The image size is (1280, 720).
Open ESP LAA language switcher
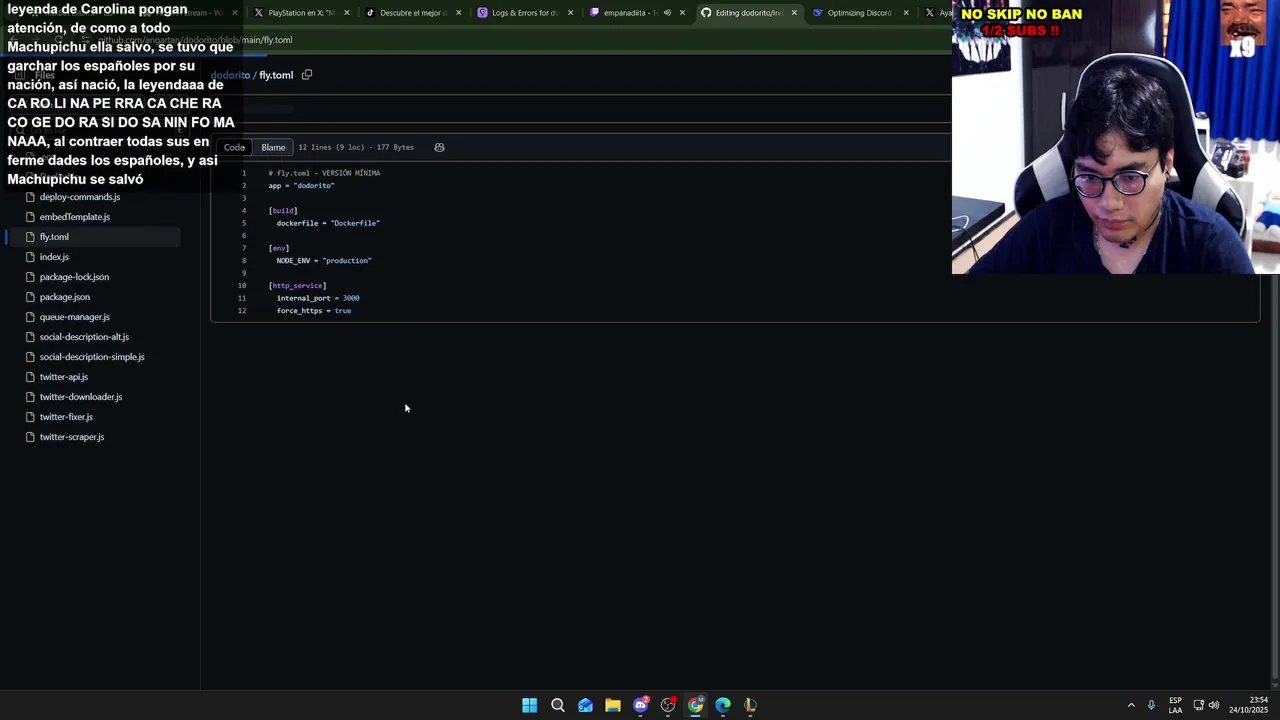(1175, 705)
